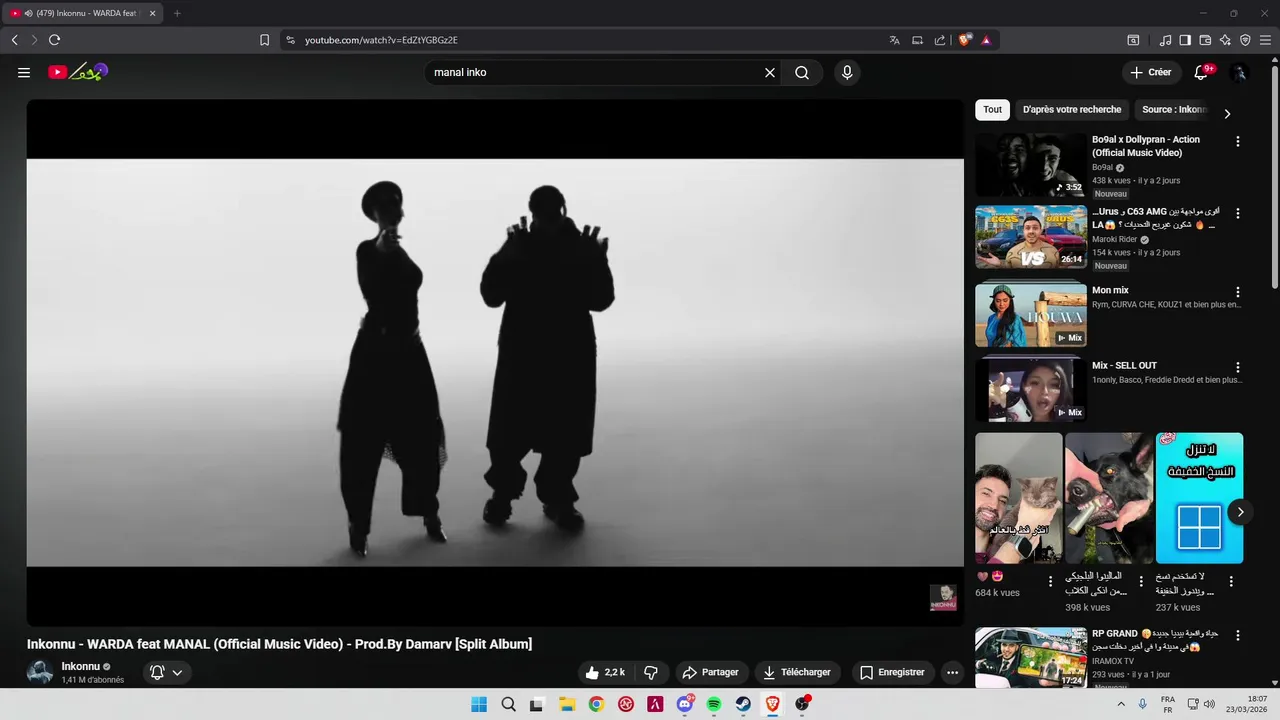
Task: Like the video showing 2,2 k
Action: coord(607,672)
